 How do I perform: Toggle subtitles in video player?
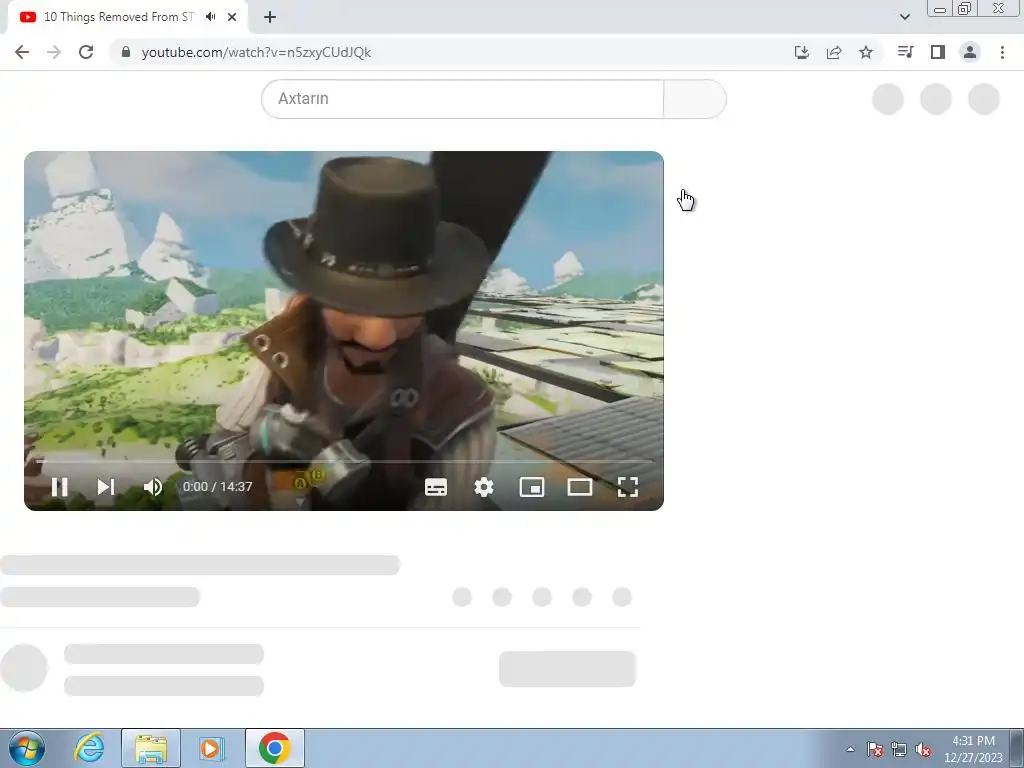click(x=436, y=487)
